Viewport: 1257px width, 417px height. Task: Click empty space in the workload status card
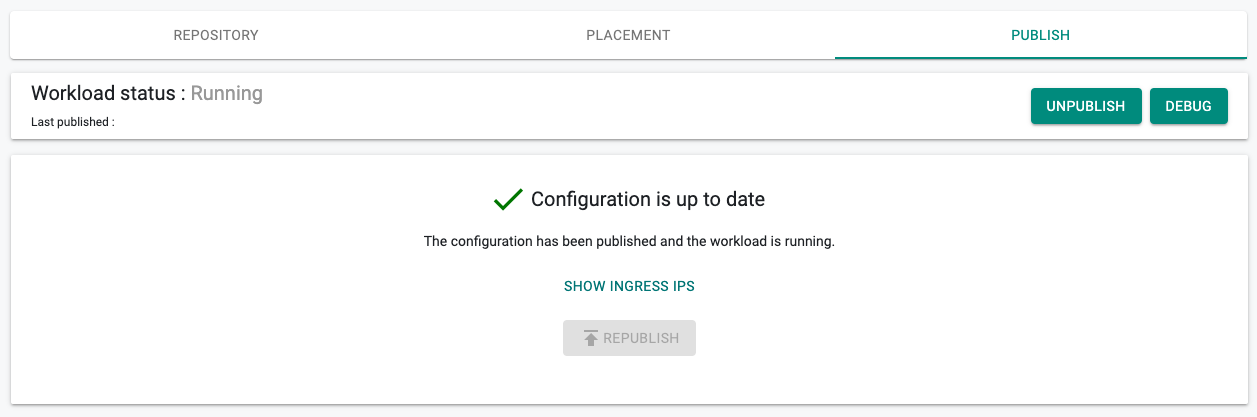640,106
